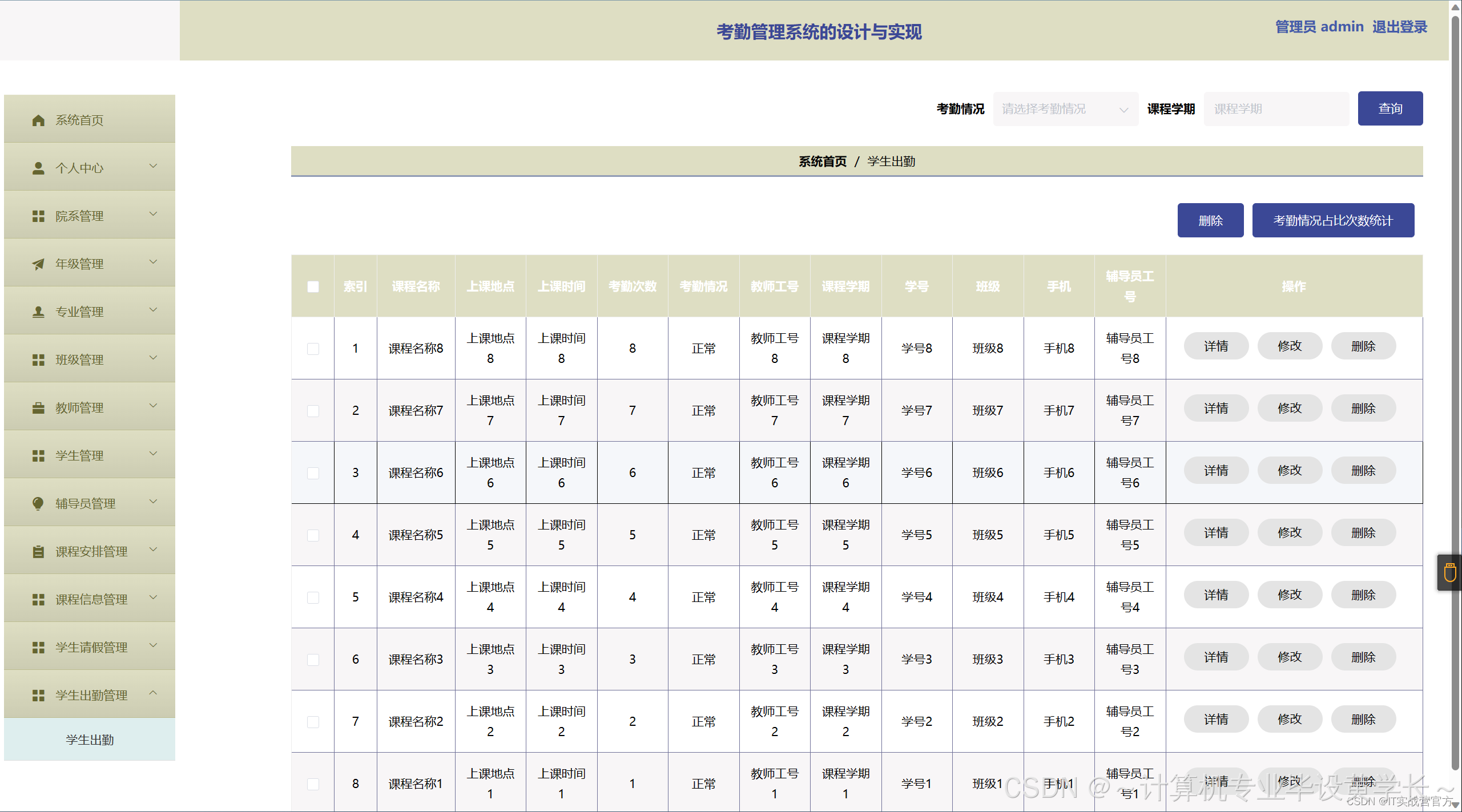Collapse the 学生出勤管理 menu chevron

pyautogui.click(x=153, y=693)
